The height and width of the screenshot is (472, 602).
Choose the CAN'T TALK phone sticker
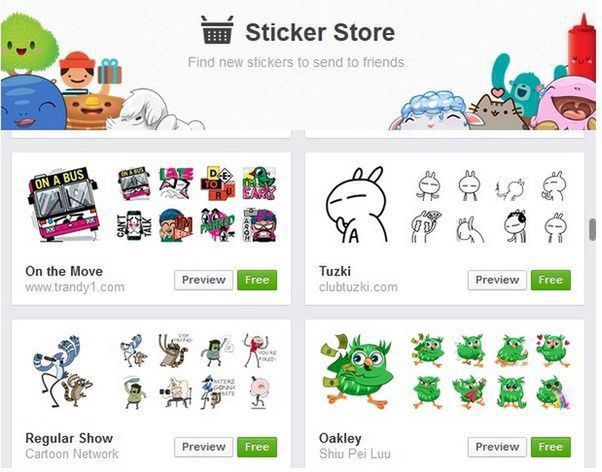(x=134, y=225)
